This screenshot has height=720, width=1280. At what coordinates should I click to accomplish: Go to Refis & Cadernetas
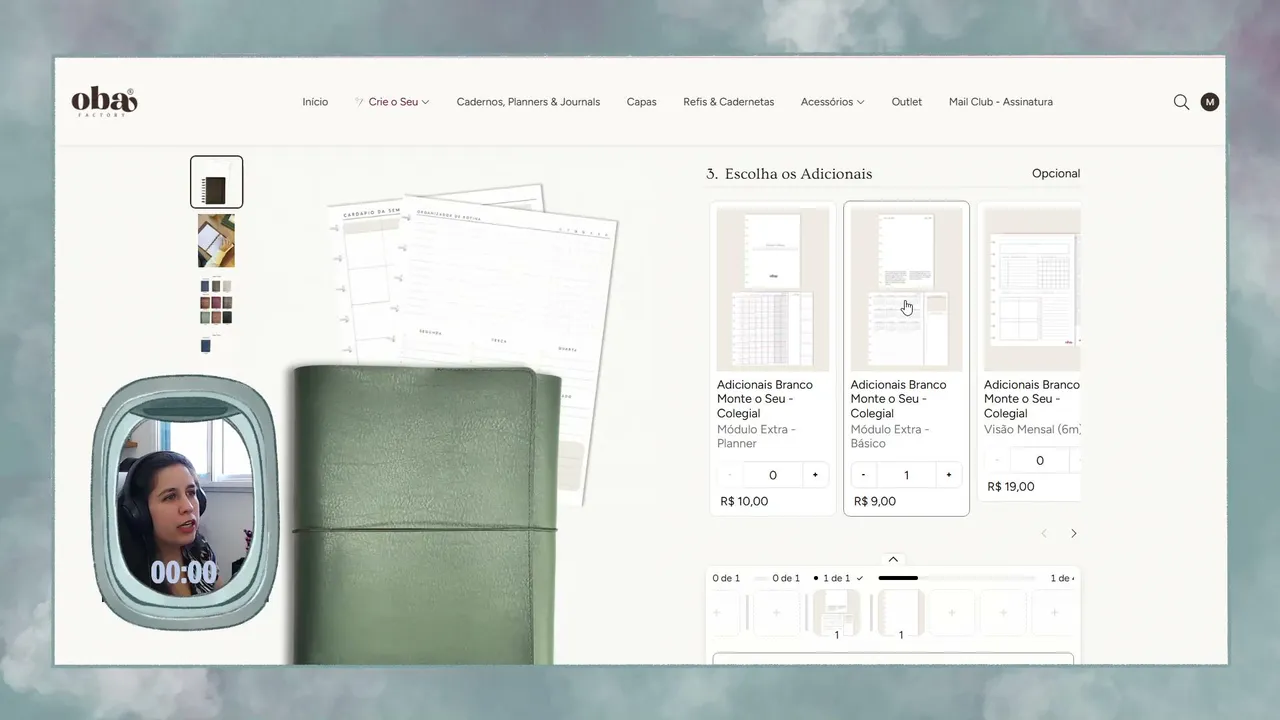tap(729, 102)
